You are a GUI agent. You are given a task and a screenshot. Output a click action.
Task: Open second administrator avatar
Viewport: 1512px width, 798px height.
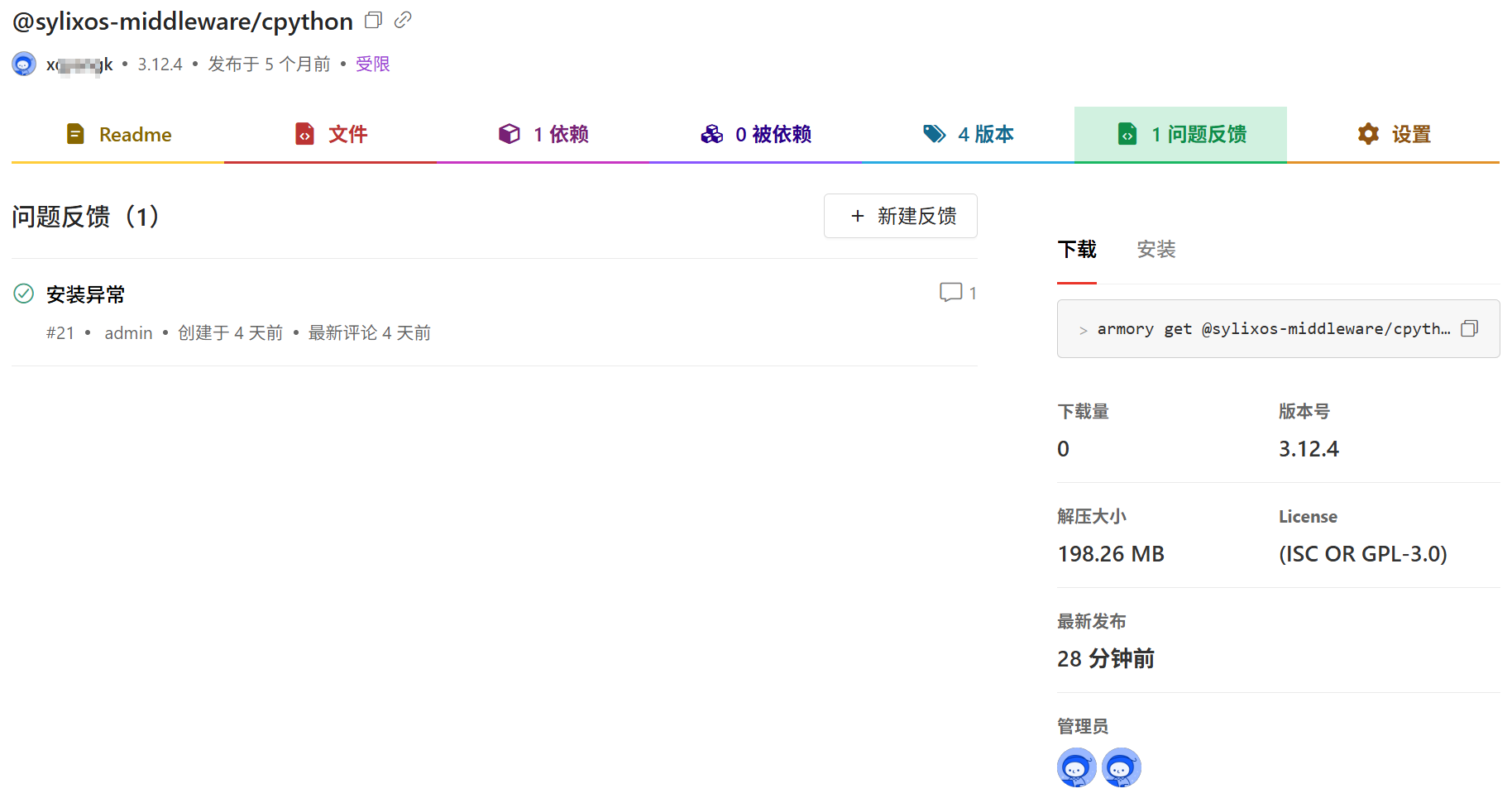tap(1121, 767)
